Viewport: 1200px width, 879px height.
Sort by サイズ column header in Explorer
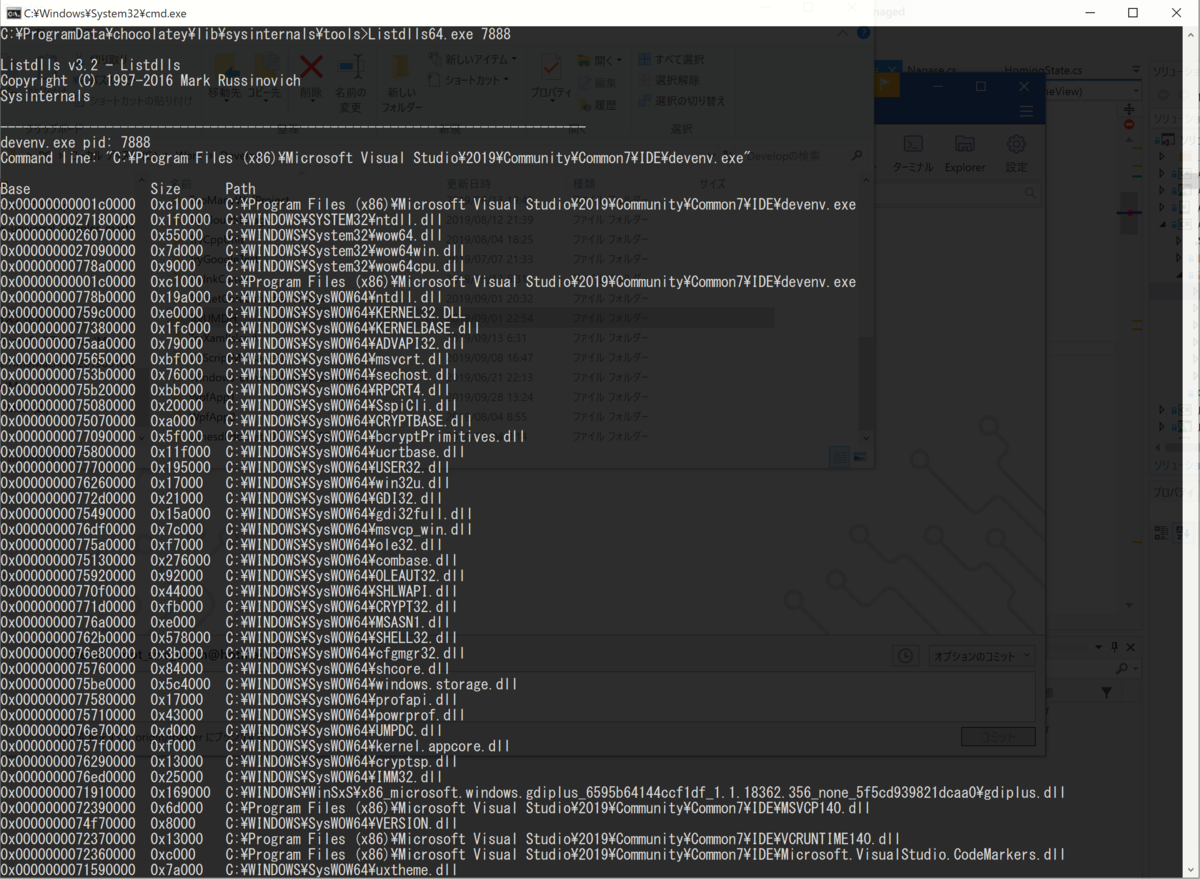(x=713, y=184)
